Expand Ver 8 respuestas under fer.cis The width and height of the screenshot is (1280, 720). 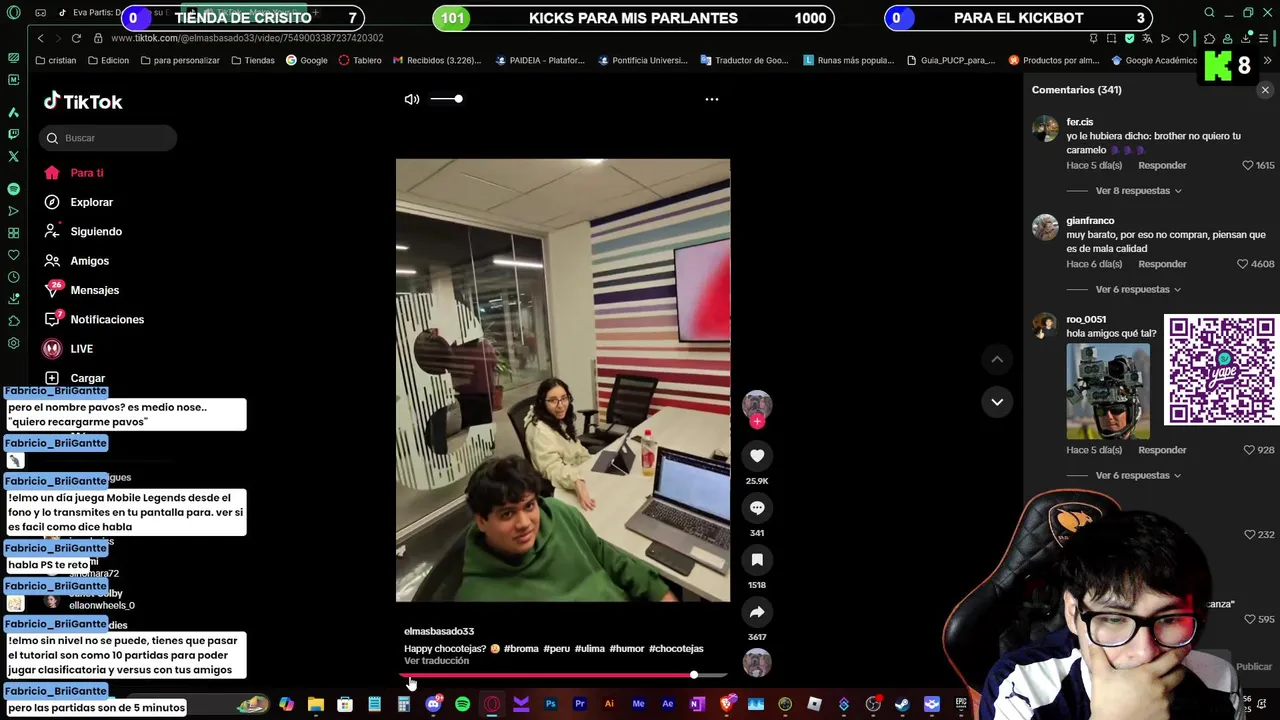pyautogui.click(x=1138, y=191)
